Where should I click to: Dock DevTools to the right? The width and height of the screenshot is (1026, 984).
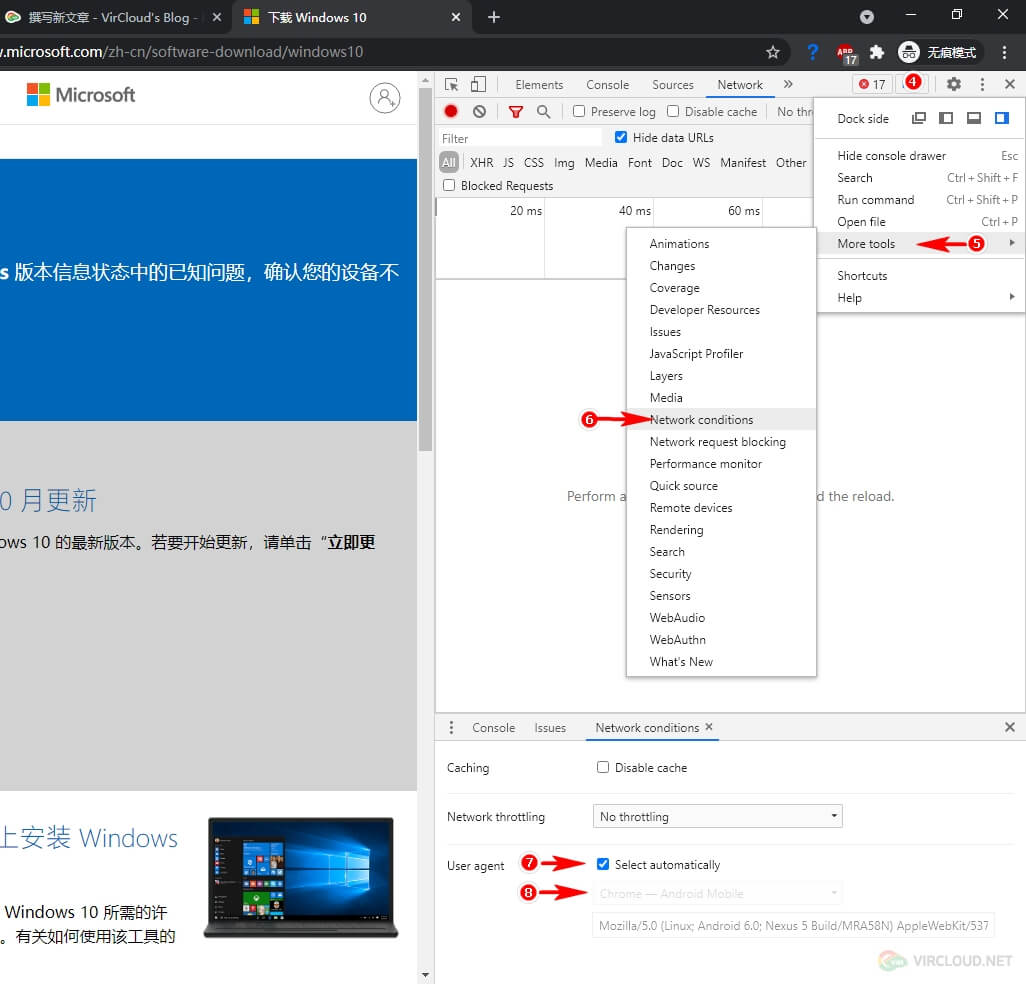(x=1002, y=118)
